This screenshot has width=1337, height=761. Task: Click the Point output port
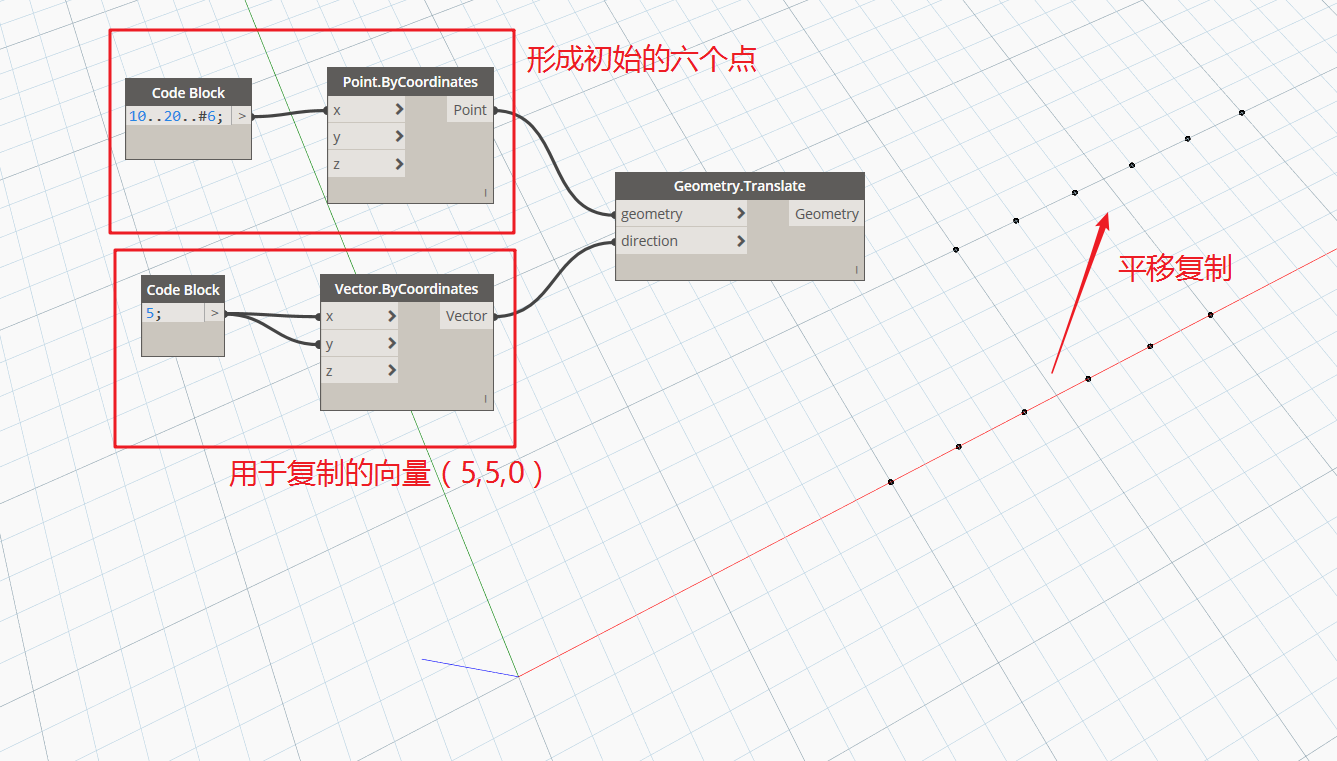coord(470,110)
